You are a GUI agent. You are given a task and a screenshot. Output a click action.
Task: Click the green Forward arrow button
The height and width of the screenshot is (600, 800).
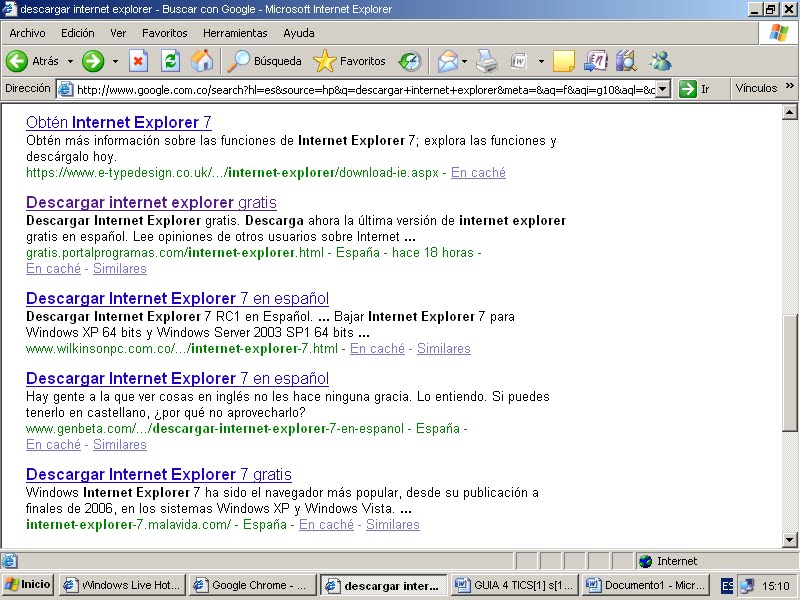[x=93, y=61]
